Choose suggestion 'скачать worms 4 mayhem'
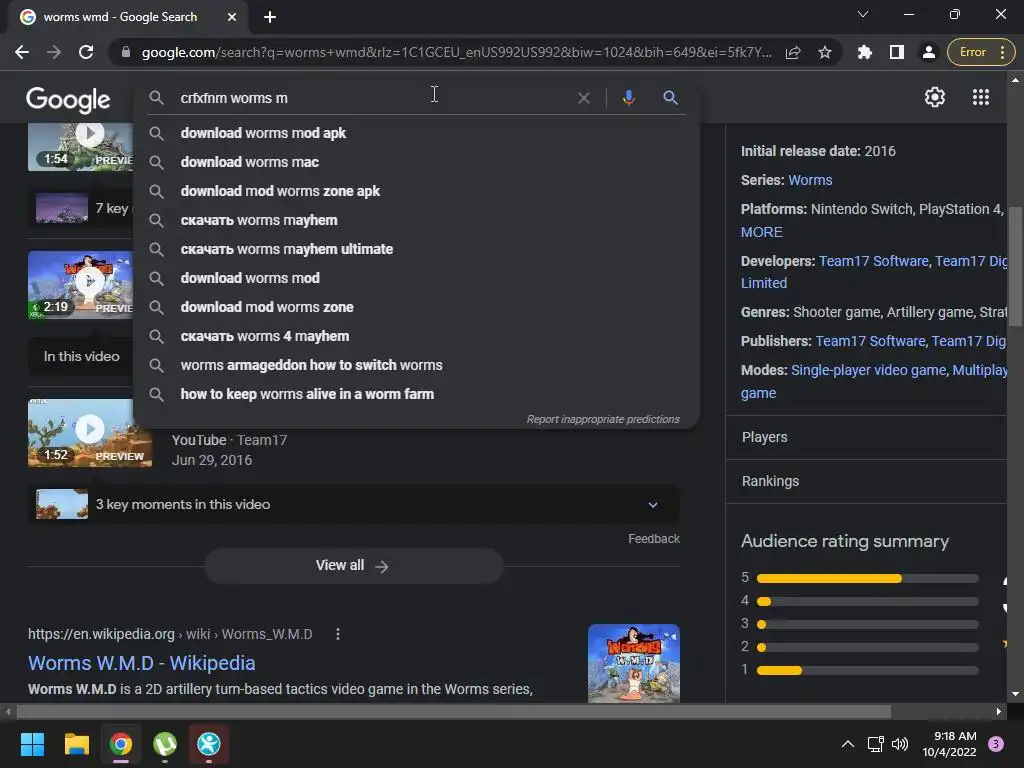The image size is (1024, 768). click(416, 336)
